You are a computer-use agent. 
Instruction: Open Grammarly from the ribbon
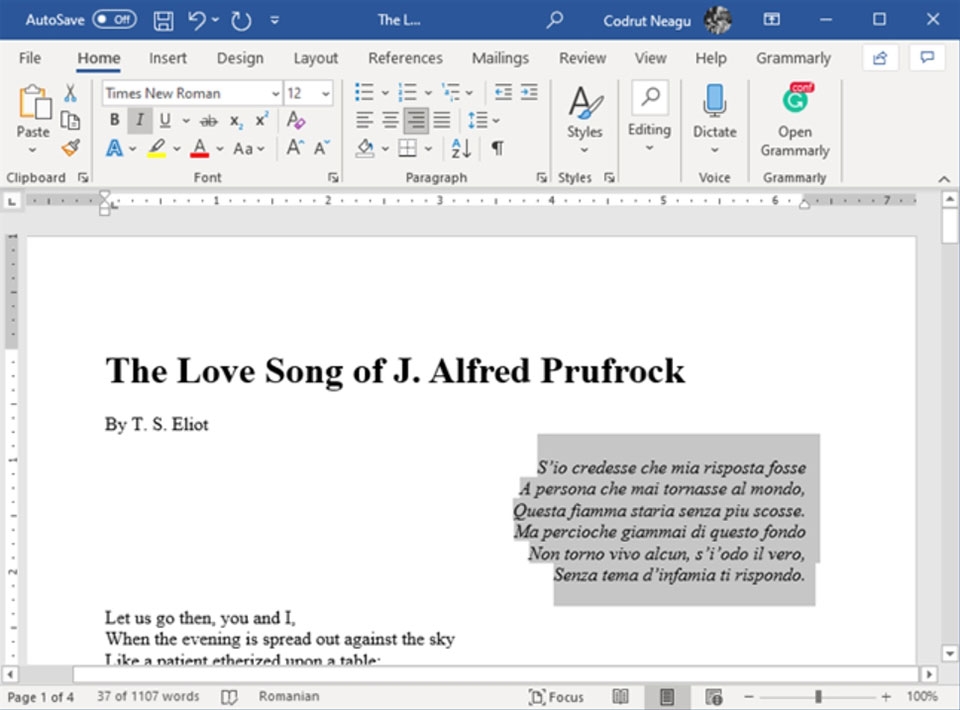[x=795, y=119]
